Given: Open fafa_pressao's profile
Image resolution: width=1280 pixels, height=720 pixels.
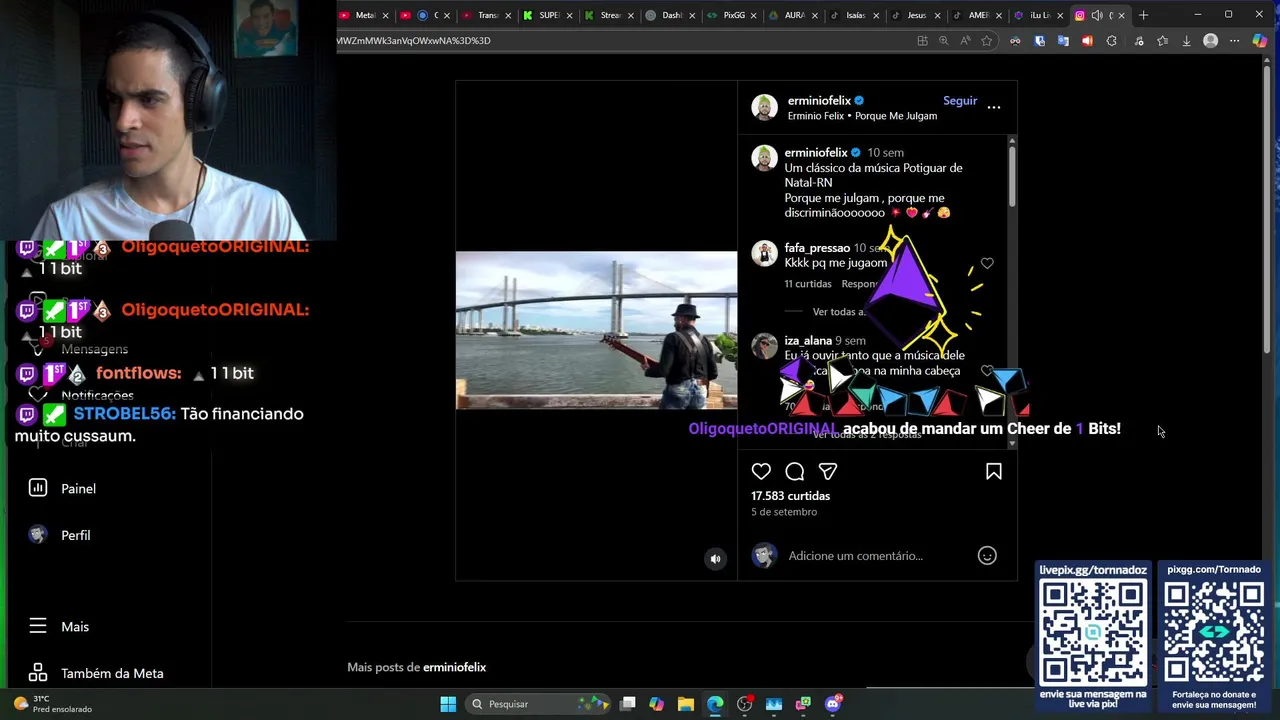Looking at the screenshot, I should [x=817, y=248].
